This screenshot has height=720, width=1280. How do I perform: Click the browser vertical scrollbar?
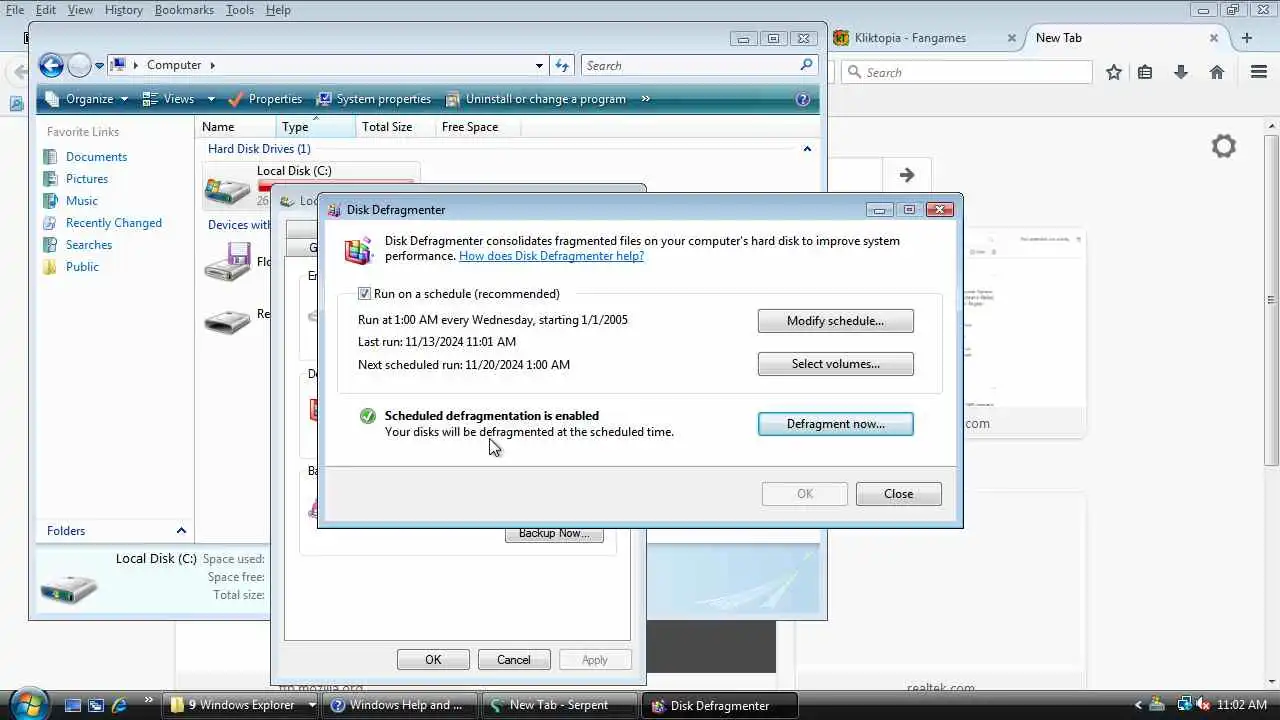click(x=1271, y=300)
